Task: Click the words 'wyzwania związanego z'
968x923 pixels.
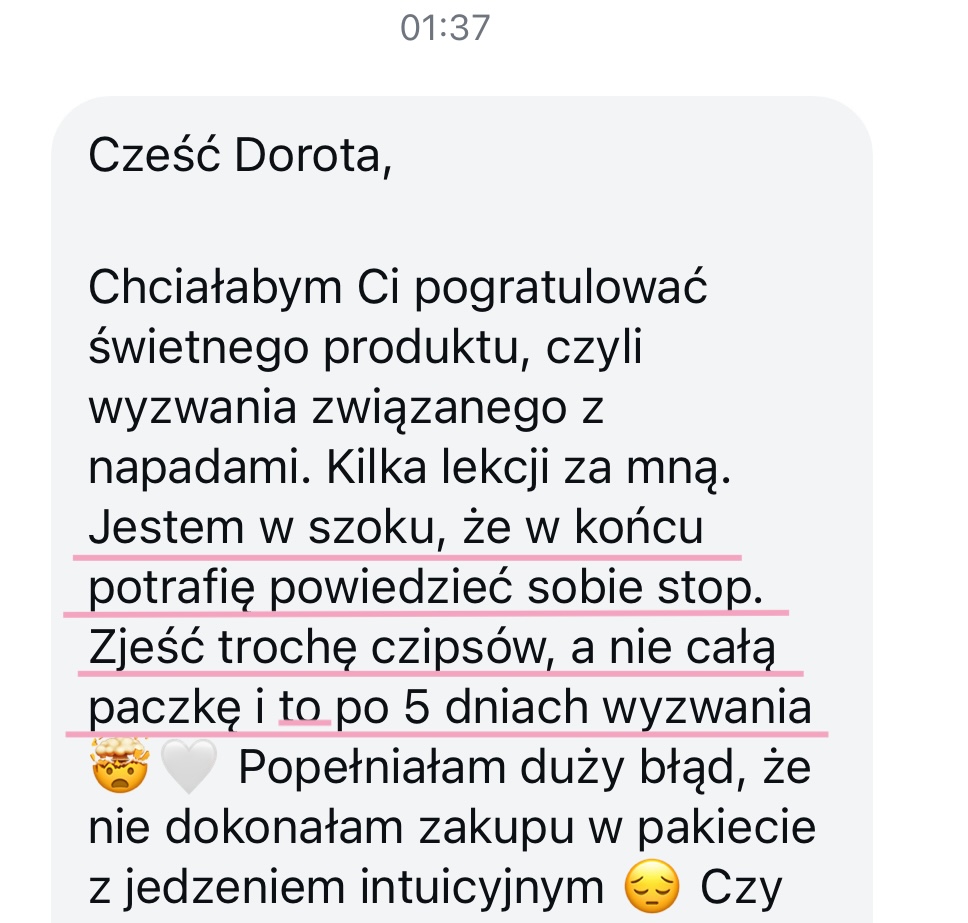Action: click(346, 409)
